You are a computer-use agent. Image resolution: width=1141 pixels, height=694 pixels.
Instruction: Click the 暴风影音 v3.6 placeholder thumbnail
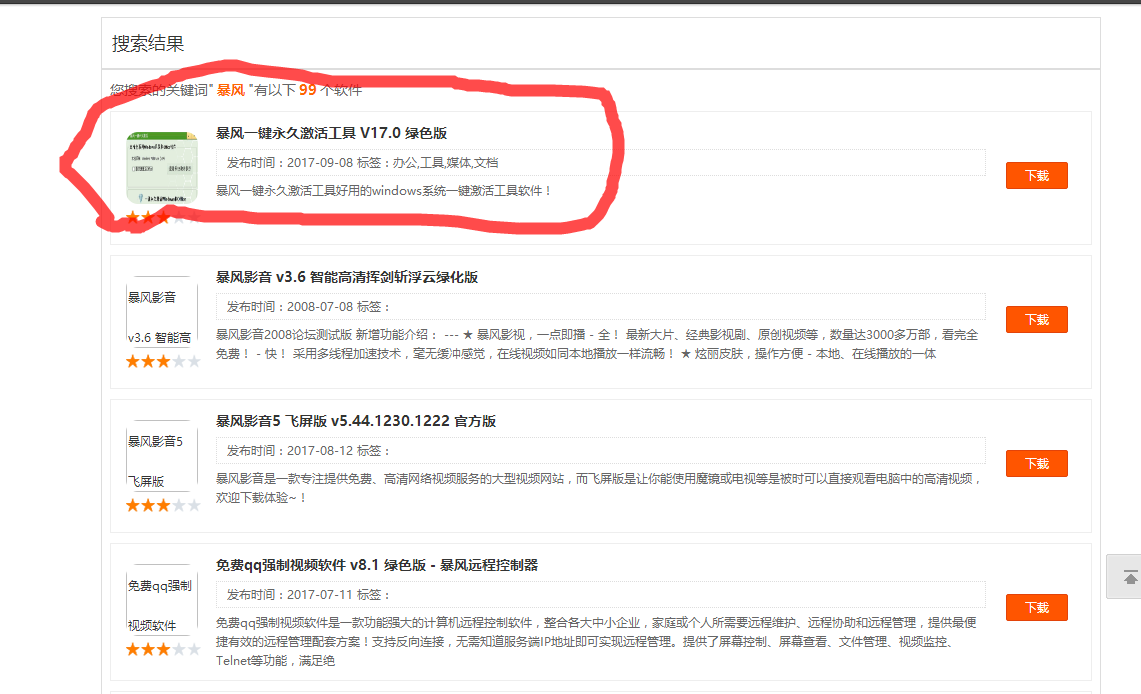(162, 312)
